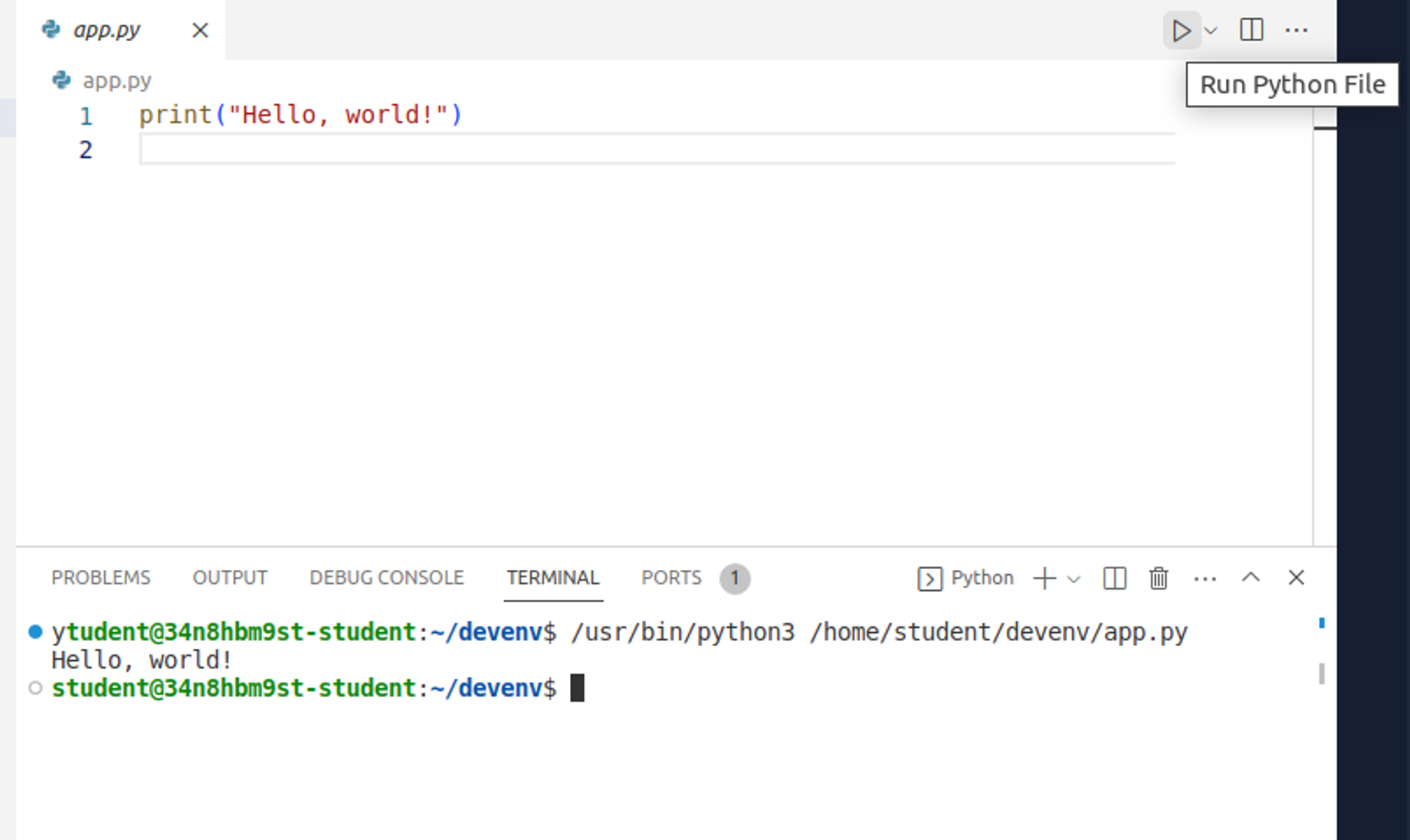Expand Run Python File dropdown arrow

pos(1211,31)
